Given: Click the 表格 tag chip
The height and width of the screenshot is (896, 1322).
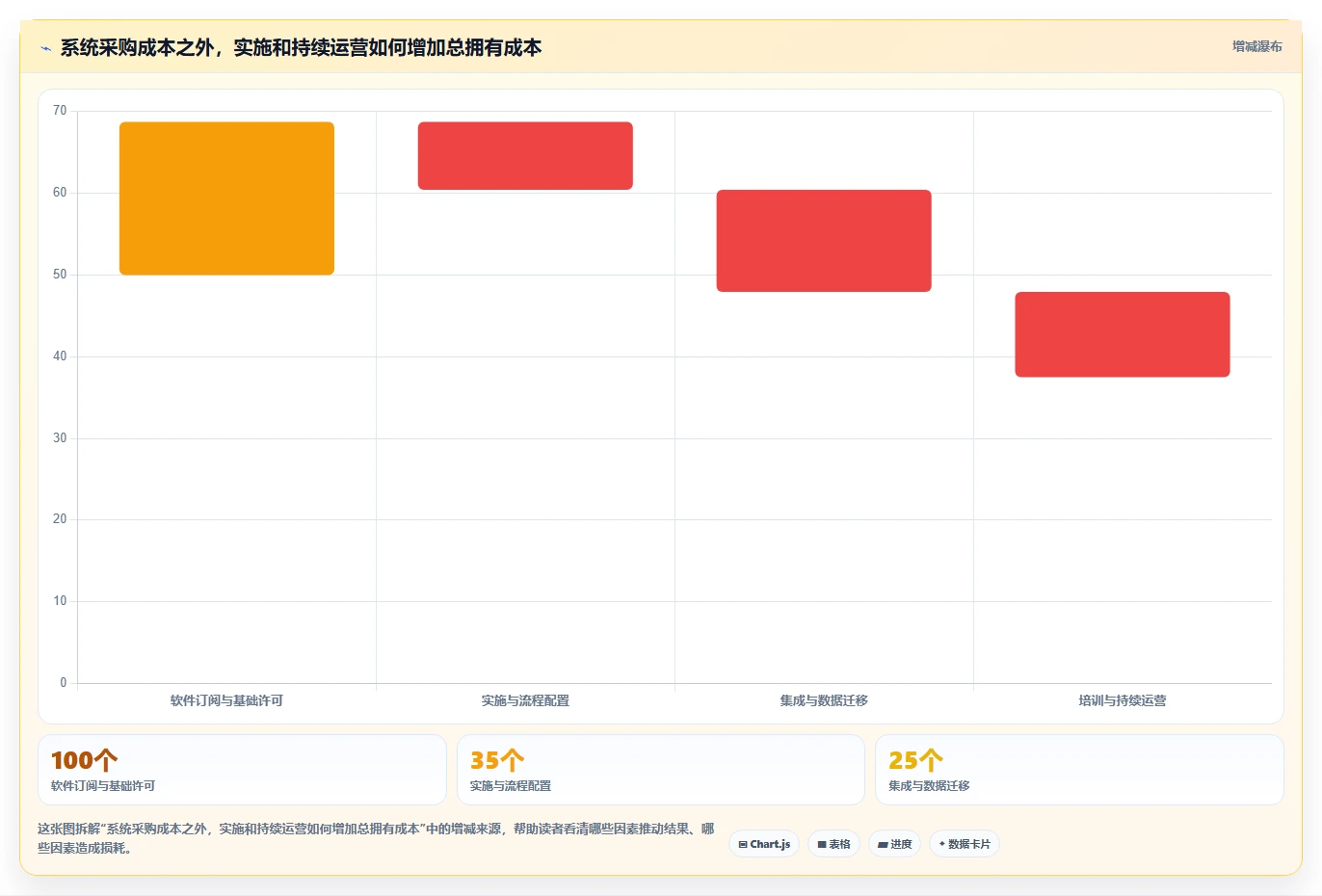Looking at the screenshot, I should point(833,844).
